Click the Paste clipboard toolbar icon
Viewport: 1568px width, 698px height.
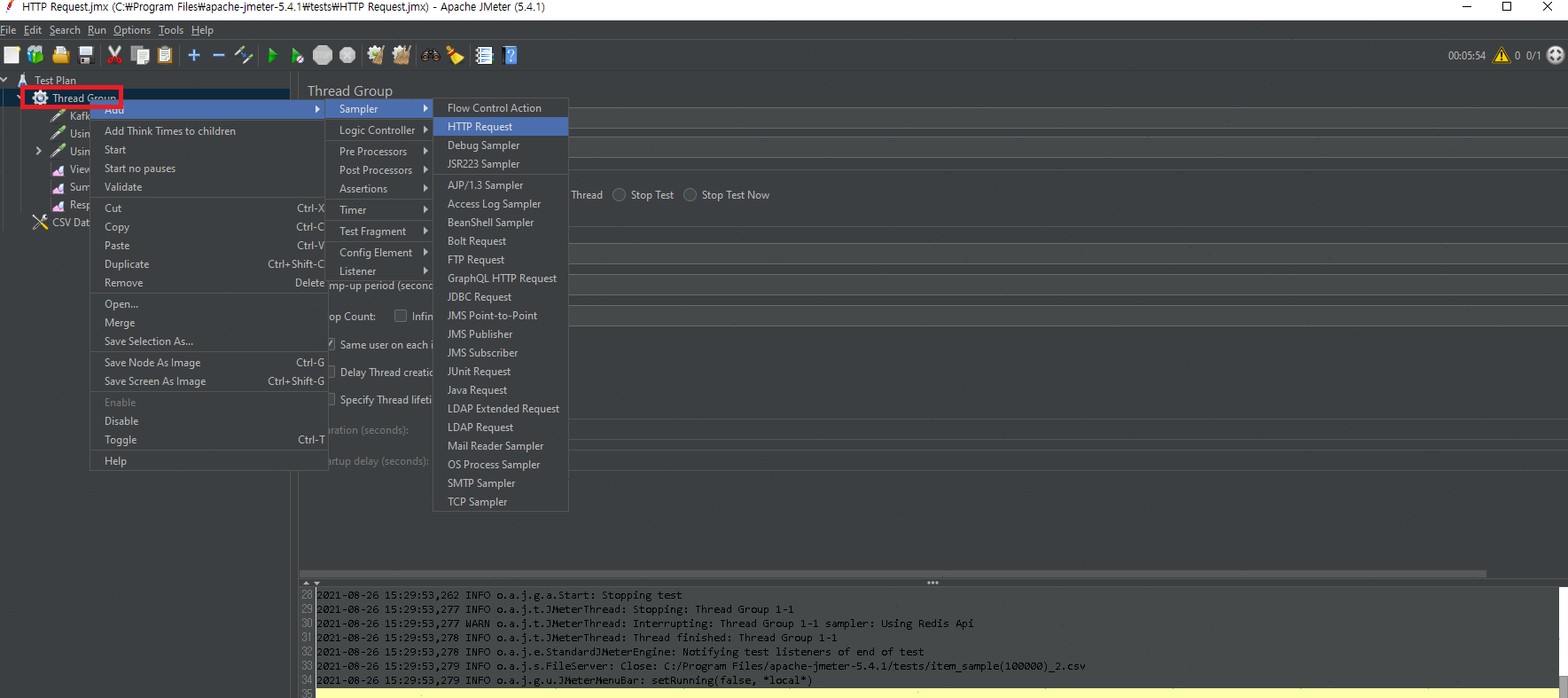165,55
